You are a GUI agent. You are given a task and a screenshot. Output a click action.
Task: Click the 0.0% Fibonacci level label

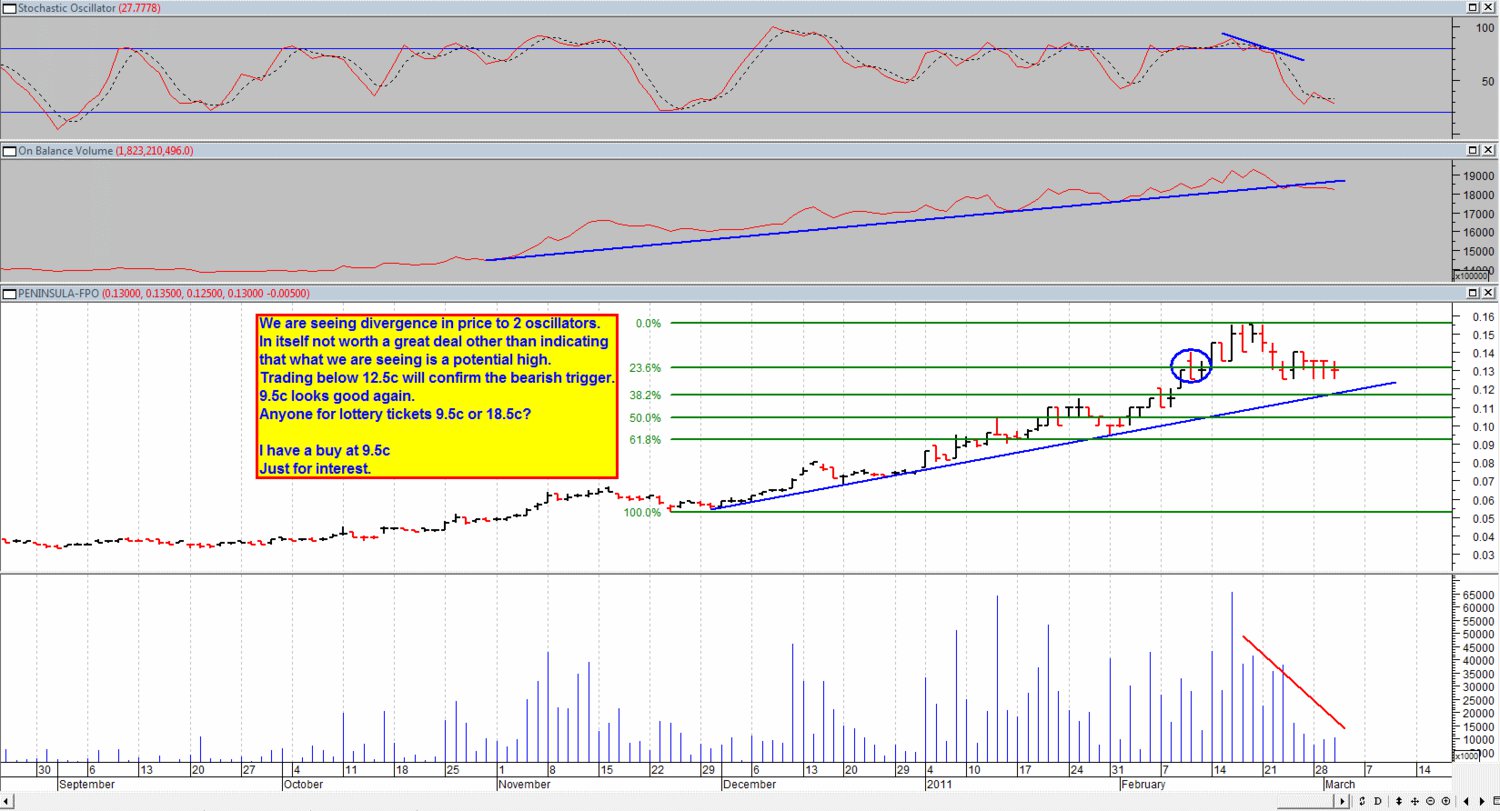point(649,324)
